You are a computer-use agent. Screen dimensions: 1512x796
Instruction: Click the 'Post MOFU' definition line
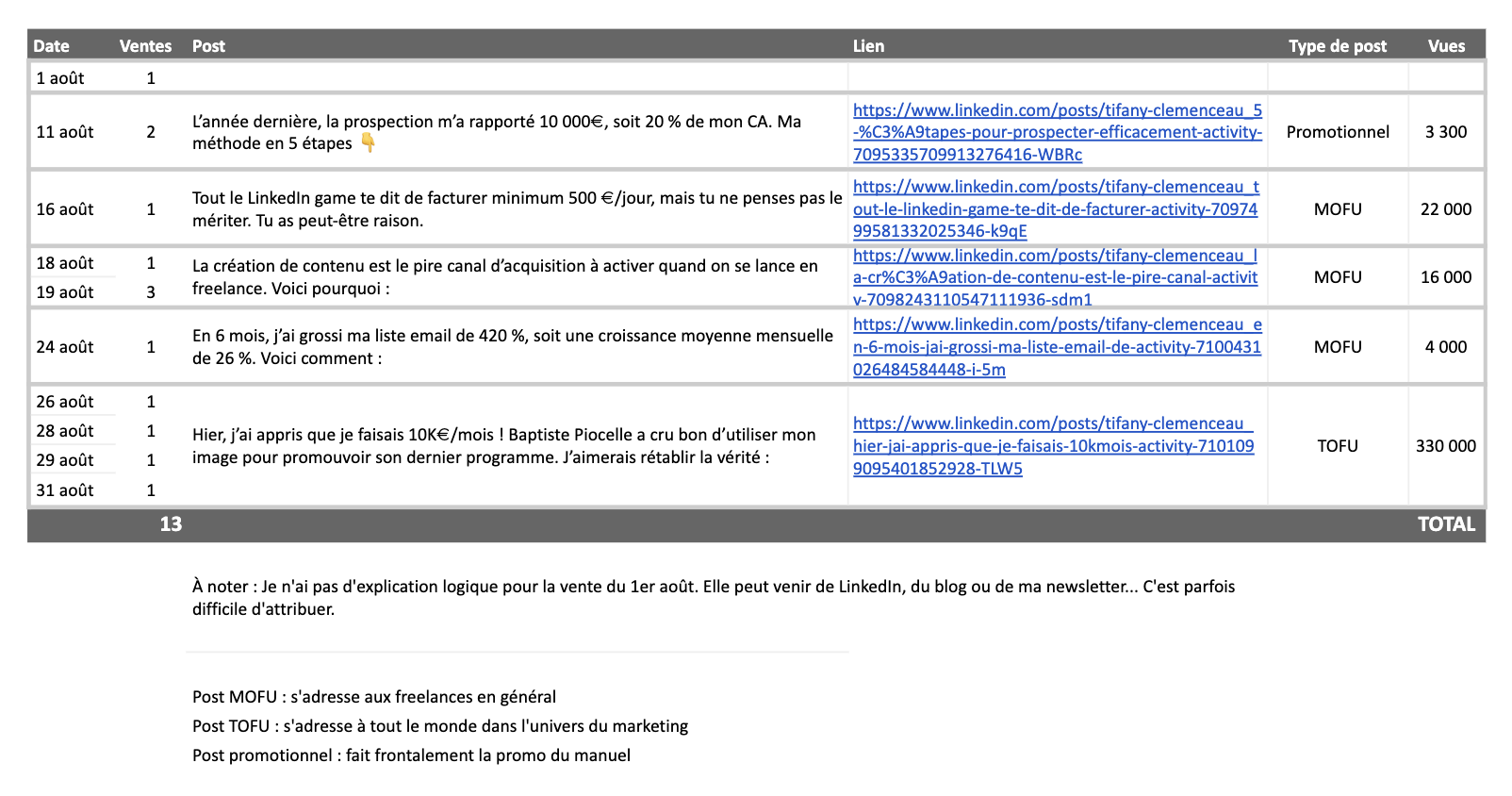pos(374,697)
